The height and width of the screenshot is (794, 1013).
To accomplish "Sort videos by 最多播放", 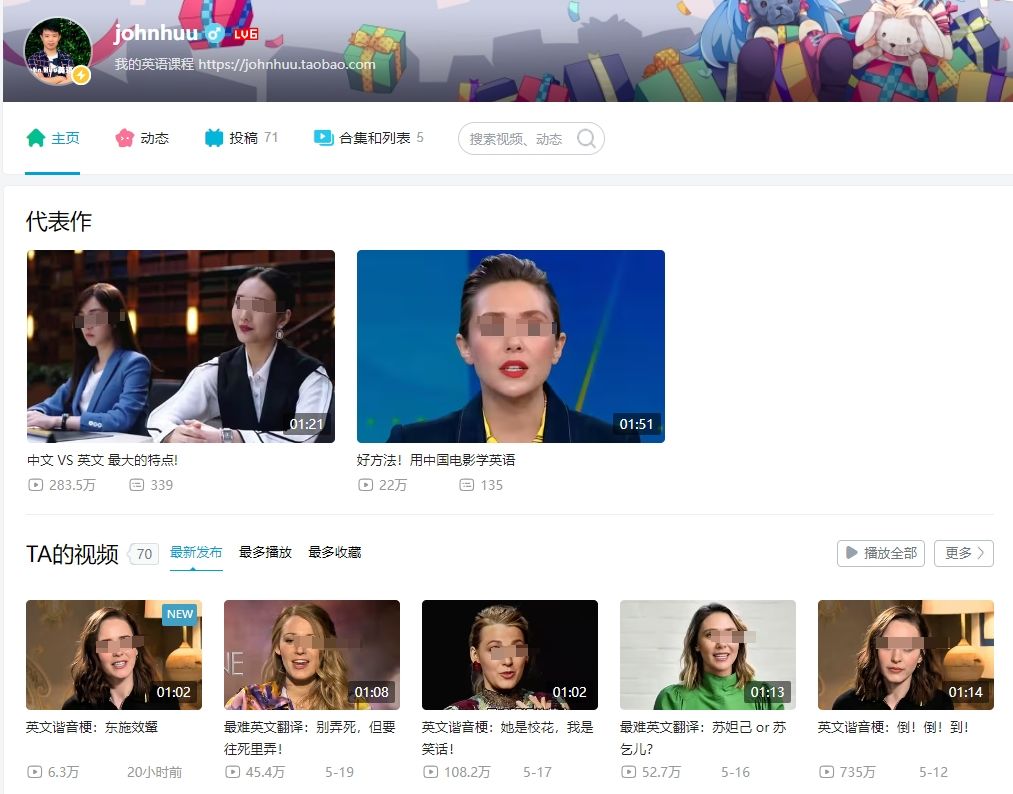I will tap(264, 551).
